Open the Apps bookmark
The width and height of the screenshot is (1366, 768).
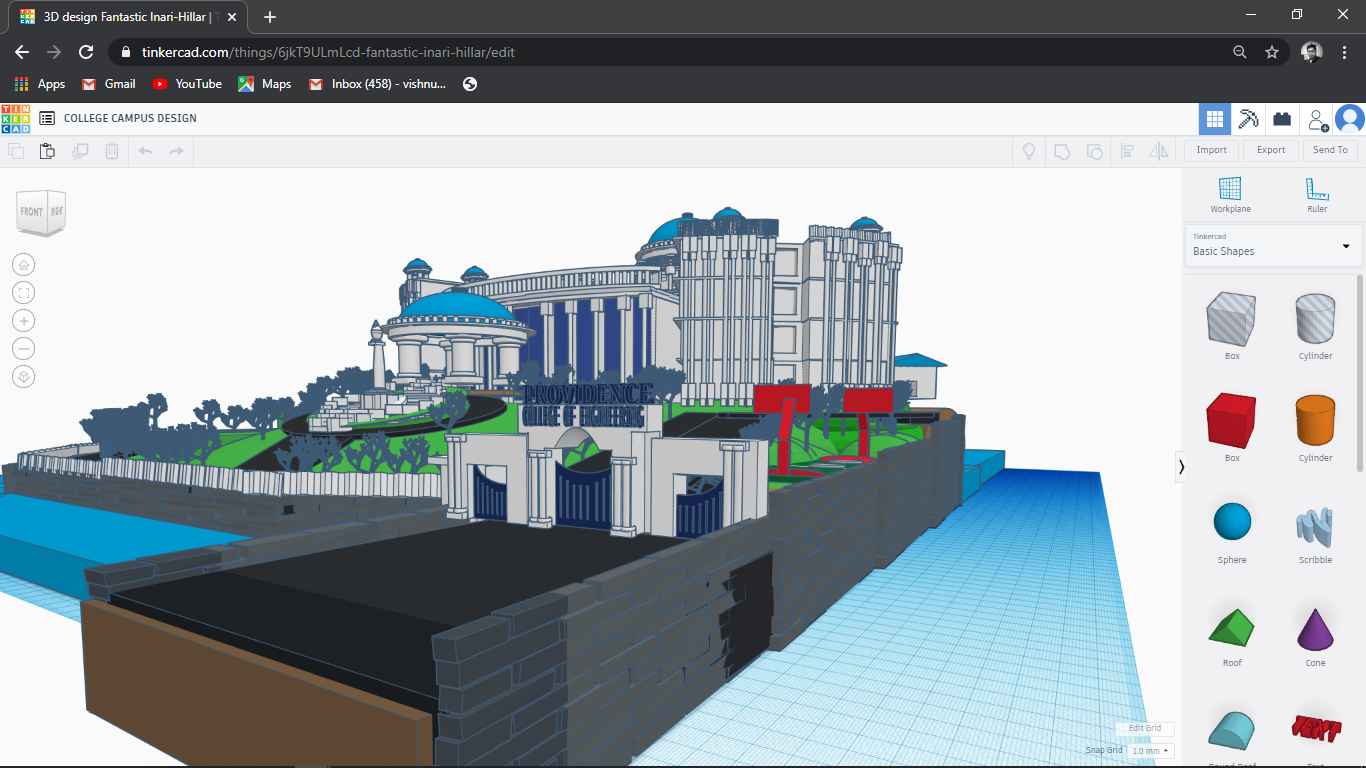(40, 84)
